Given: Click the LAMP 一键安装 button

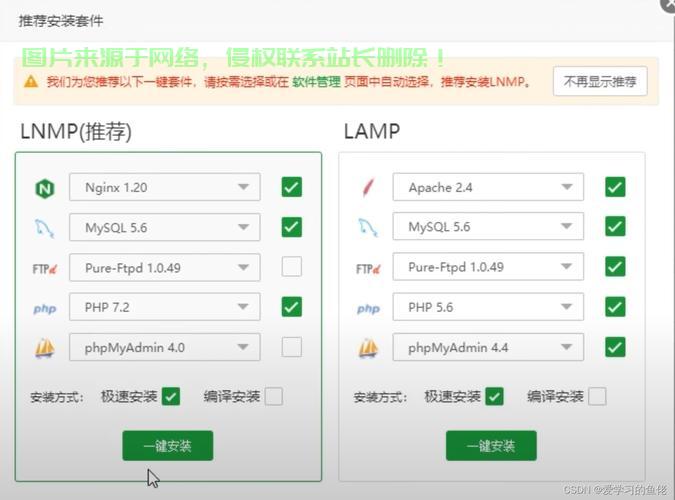Looking at the screenshot, I should click(x=491, y=446).
